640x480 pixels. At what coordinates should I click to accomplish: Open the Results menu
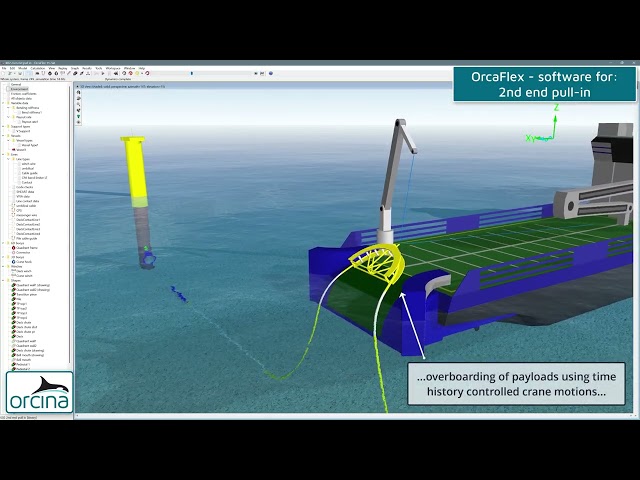tap(87, 68)
